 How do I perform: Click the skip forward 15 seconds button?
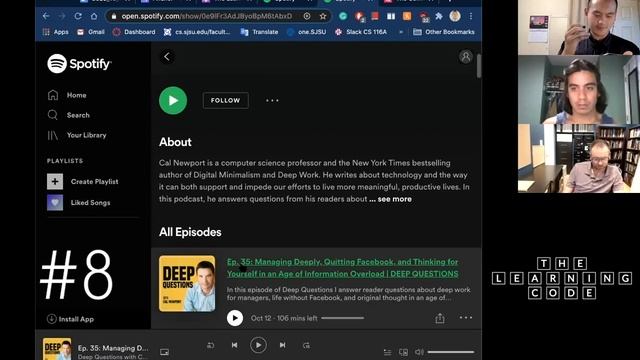[x=306, y=345]
